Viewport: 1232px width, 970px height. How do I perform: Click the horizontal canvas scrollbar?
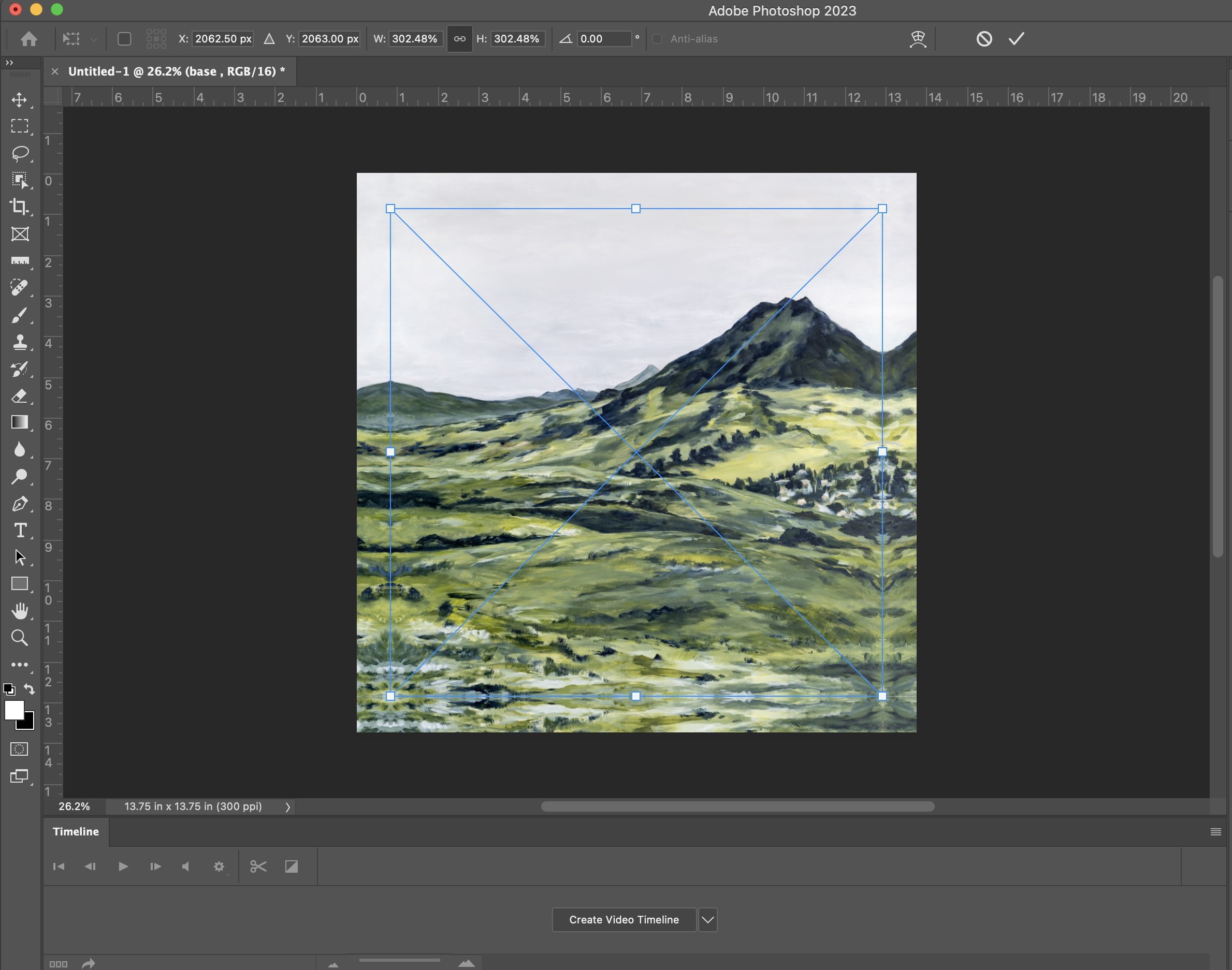(737, 806)
